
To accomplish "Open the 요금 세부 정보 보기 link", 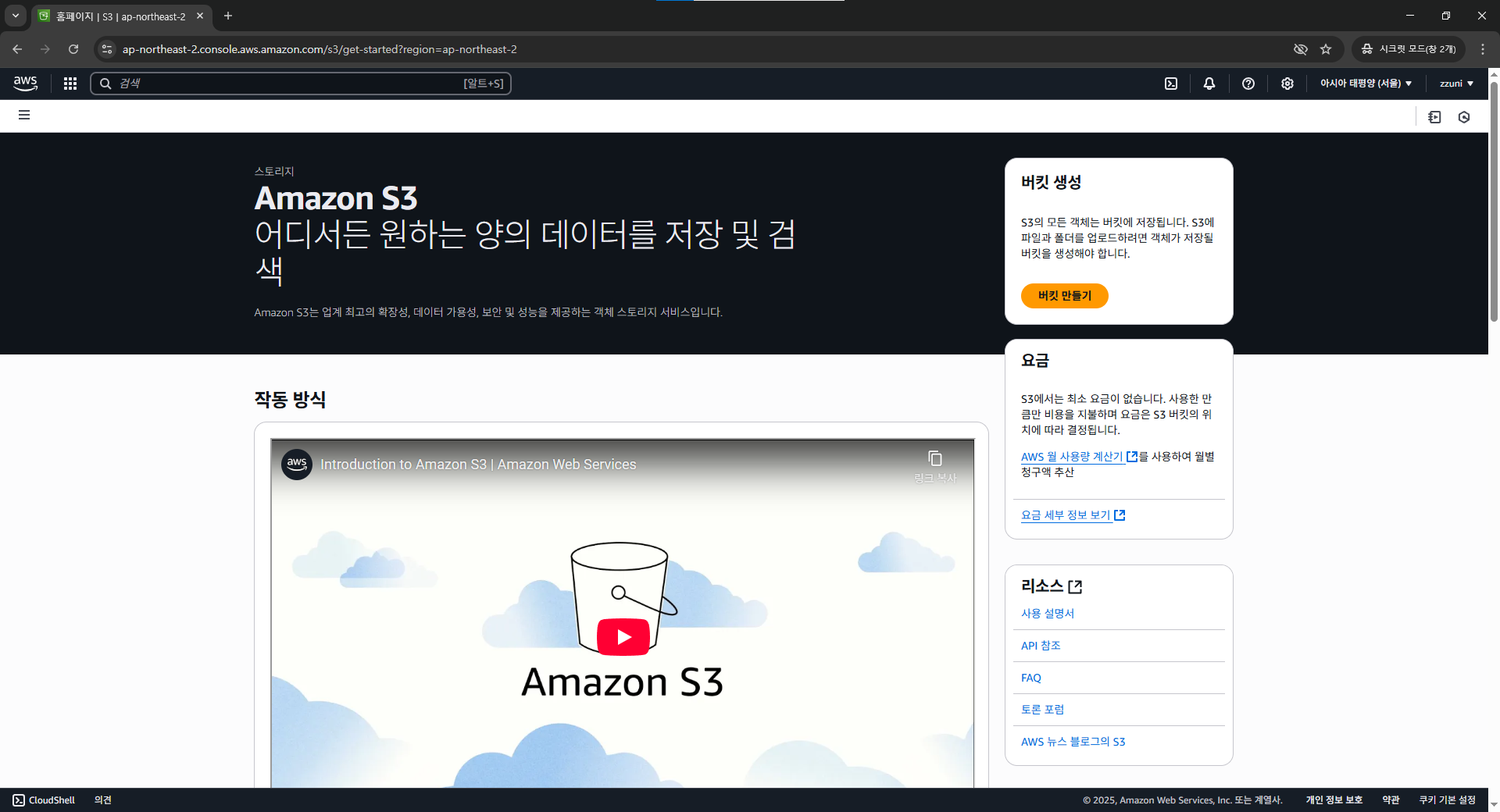I will click(1073, 515).
